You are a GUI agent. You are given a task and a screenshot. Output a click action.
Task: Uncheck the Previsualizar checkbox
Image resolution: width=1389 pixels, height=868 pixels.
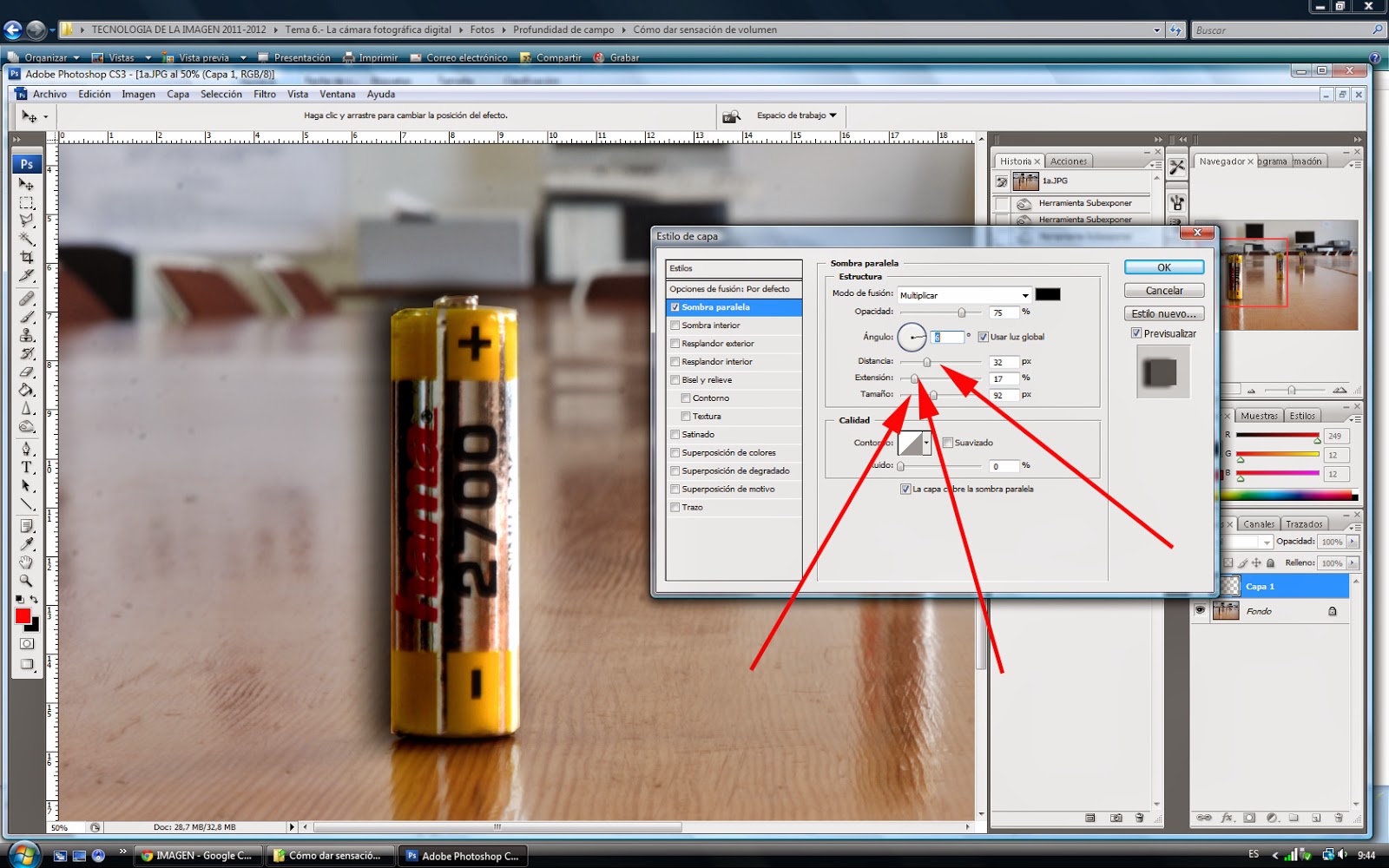click(1136, 333)
